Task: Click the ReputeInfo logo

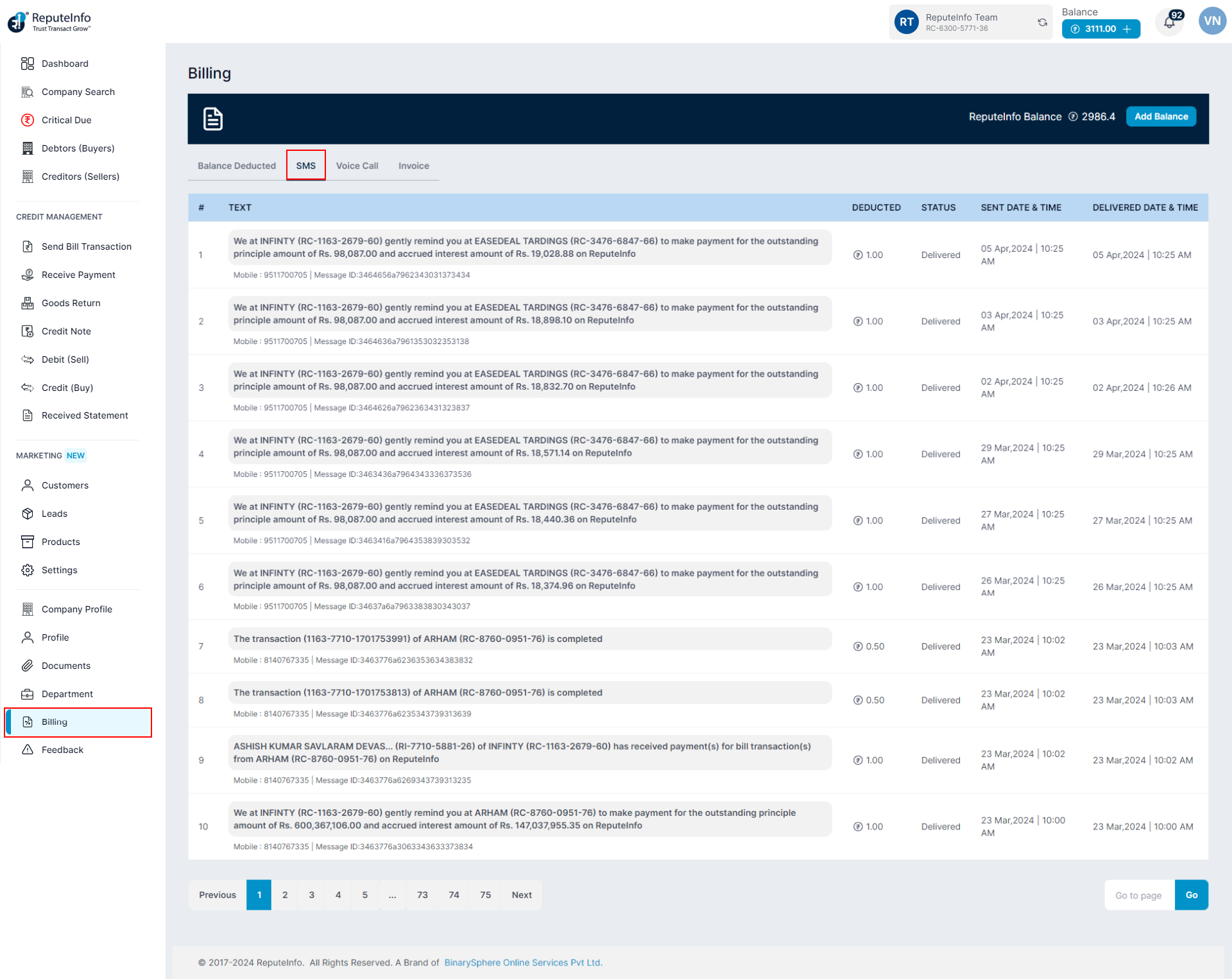Action: [x=49, y=21]
